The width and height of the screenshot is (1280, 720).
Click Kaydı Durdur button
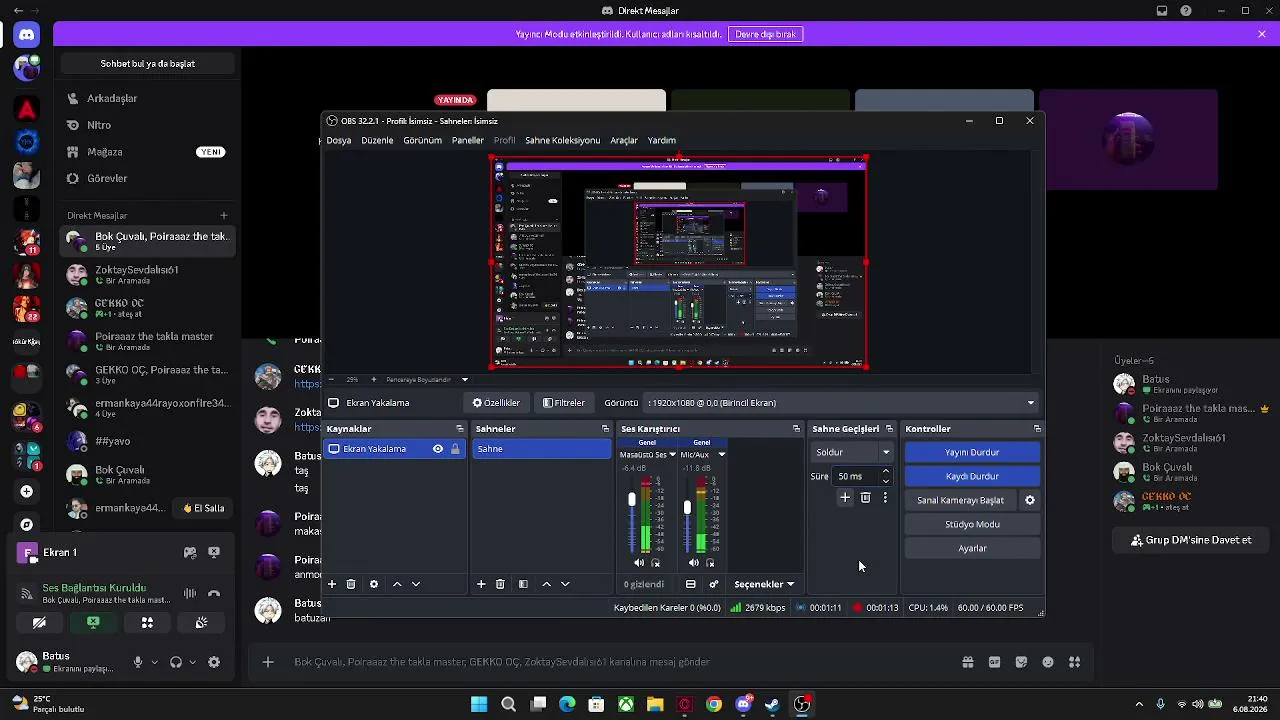(972, 477)
